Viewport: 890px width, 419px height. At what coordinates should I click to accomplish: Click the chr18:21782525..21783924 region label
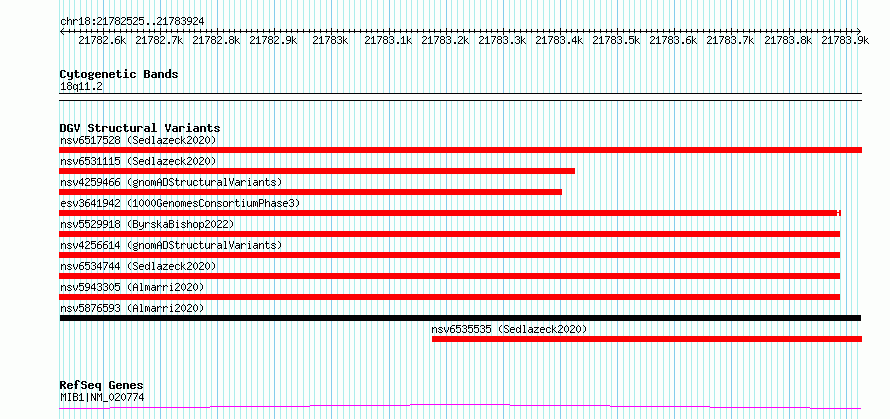[132, 22]
